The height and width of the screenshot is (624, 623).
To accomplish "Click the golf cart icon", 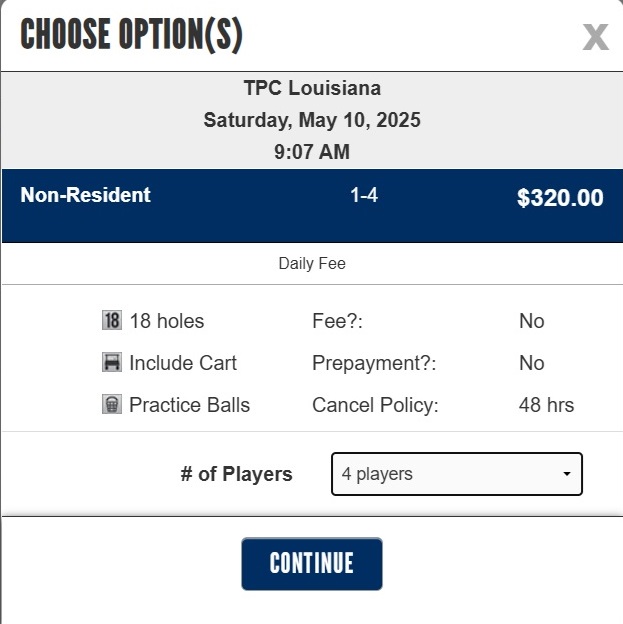I will [112, 362].
